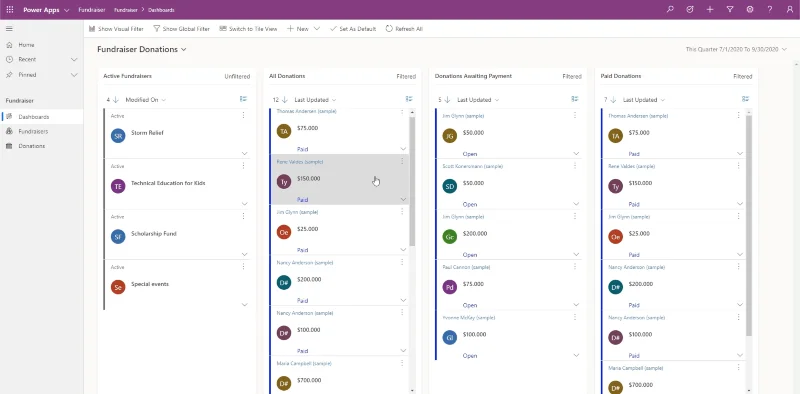Open the task flow target icon
The width and height of the screenshot is (800, 394).
(x=690, y=9)
